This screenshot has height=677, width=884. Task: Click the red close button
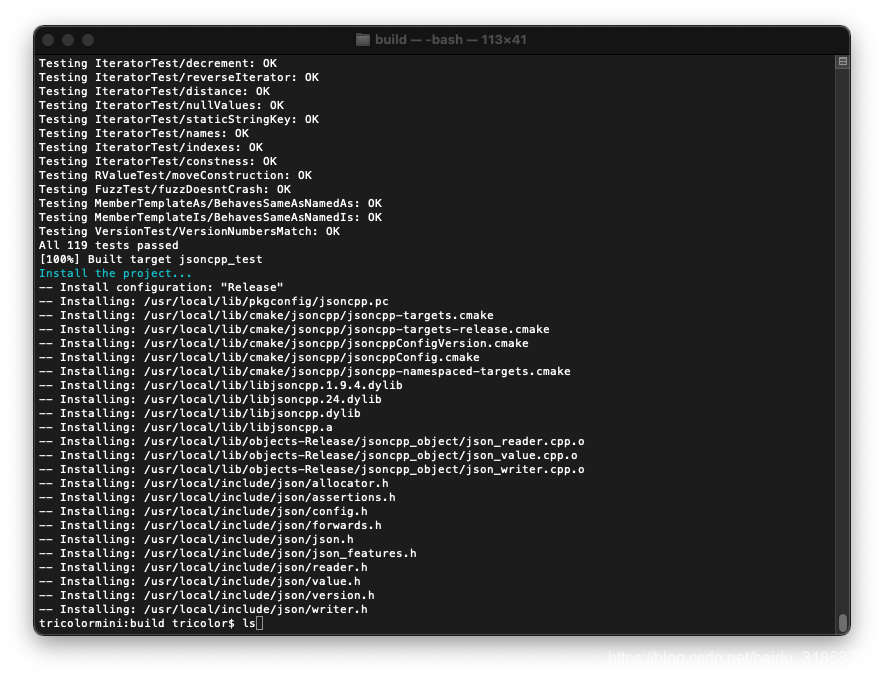tap(47, 40)
